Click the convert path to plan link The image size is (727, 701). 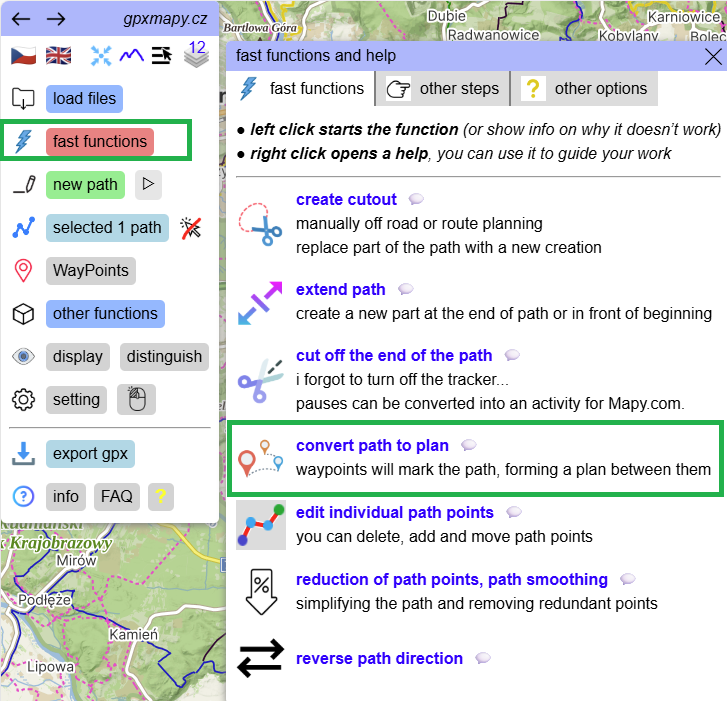tap(372, 445)
